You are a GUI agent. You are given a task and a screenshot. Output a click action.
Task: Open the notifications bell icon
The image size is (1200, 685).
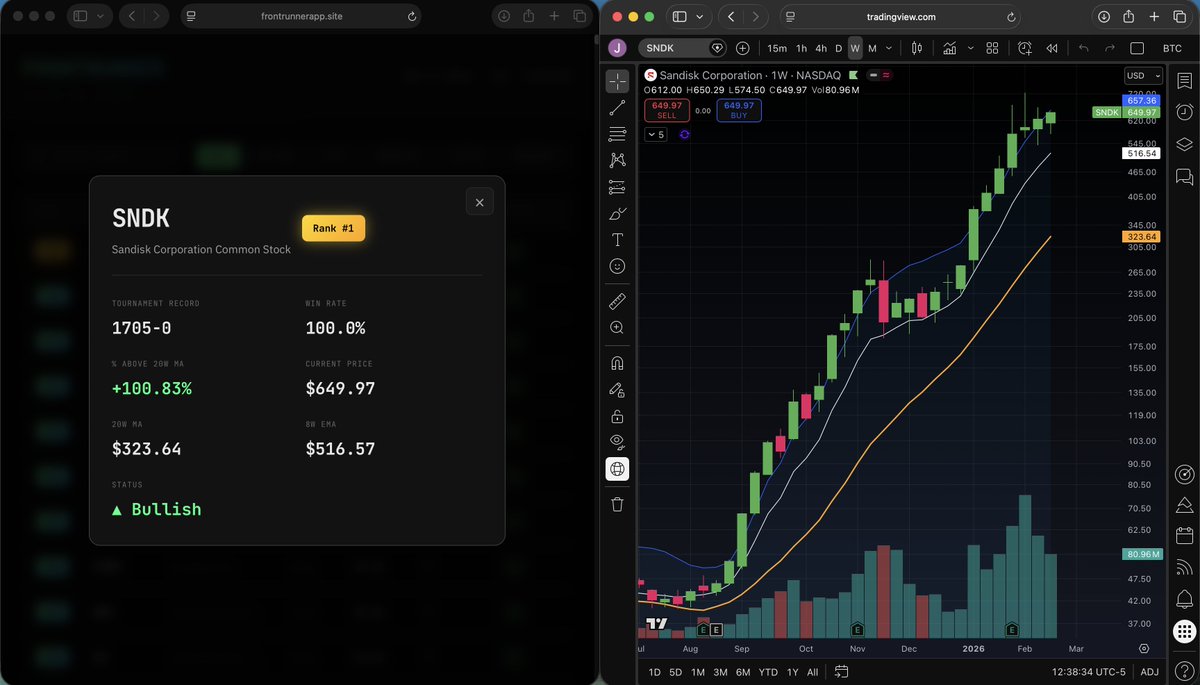(1184, 599)
